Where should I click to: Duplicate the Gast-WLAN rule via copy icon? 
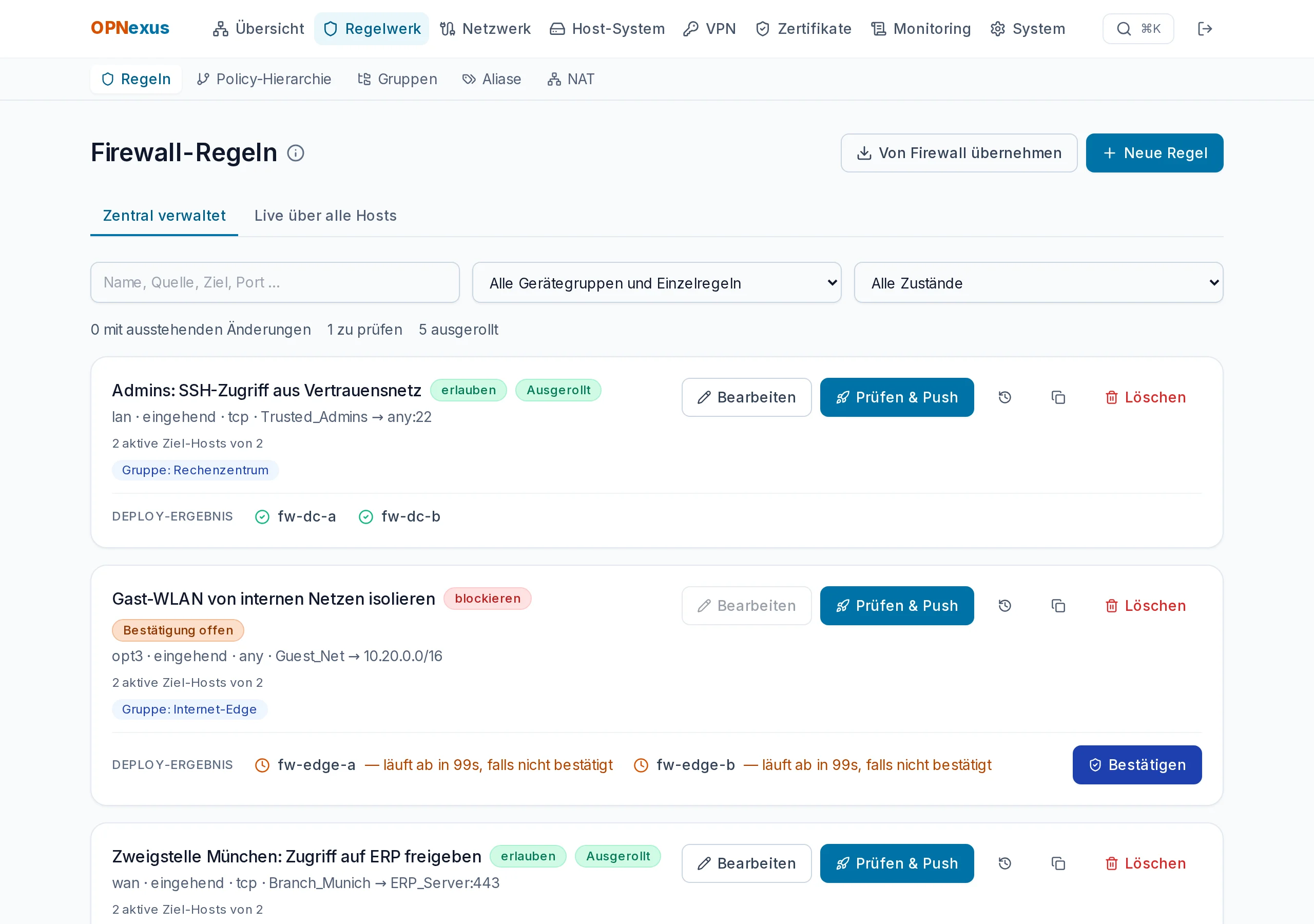click(1058, 606)
